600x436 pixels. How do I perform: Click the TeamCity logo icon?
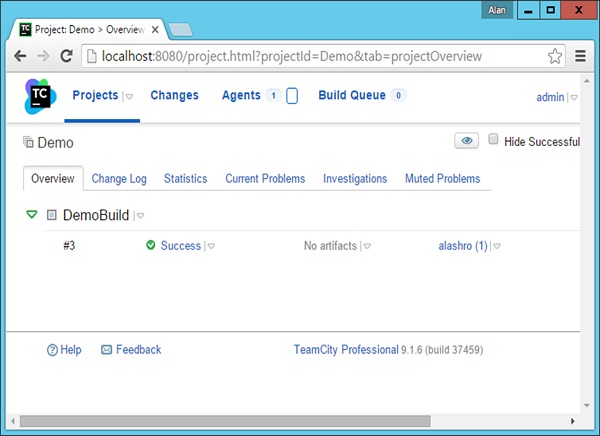pos(40,97)
